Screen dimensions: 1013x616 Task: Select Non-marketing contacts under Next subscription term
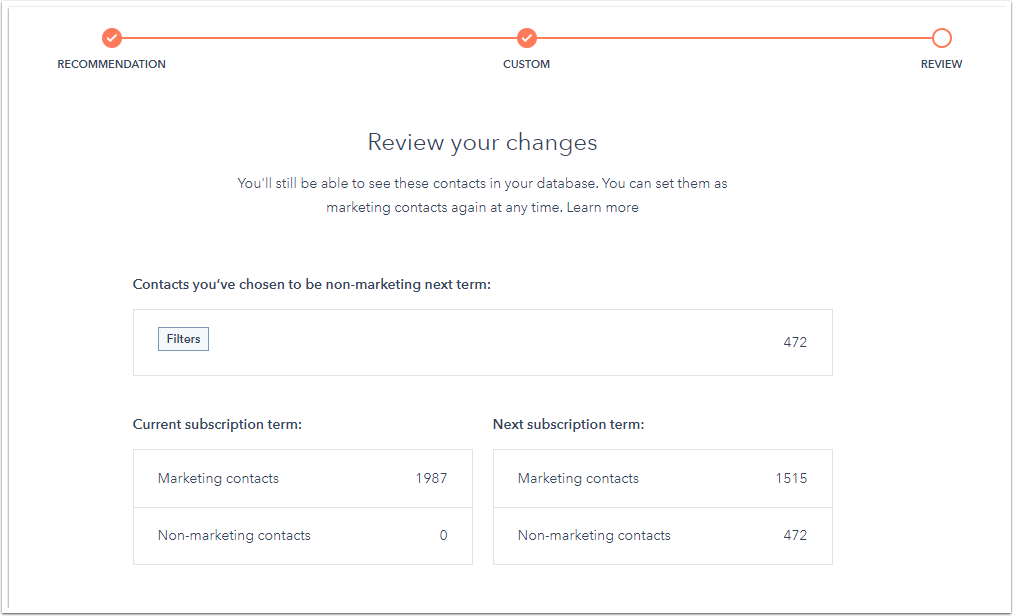point(594,535)
